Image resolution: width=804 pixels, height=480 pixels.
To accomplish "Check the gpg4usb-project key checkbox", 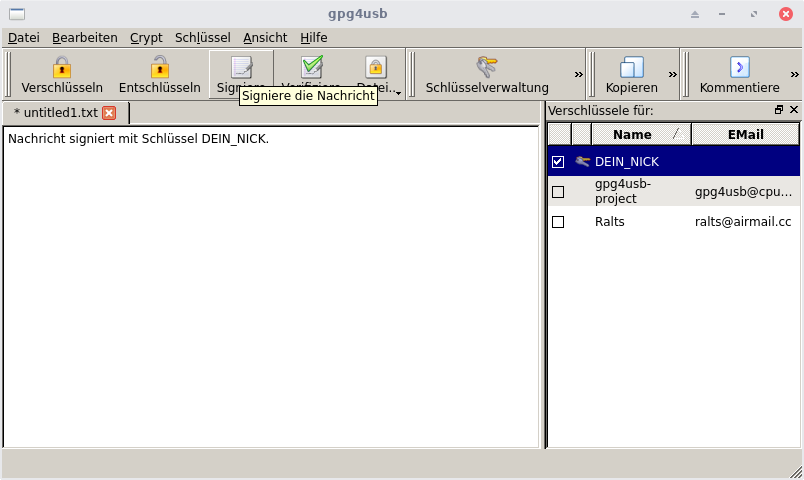I will 558,192.
